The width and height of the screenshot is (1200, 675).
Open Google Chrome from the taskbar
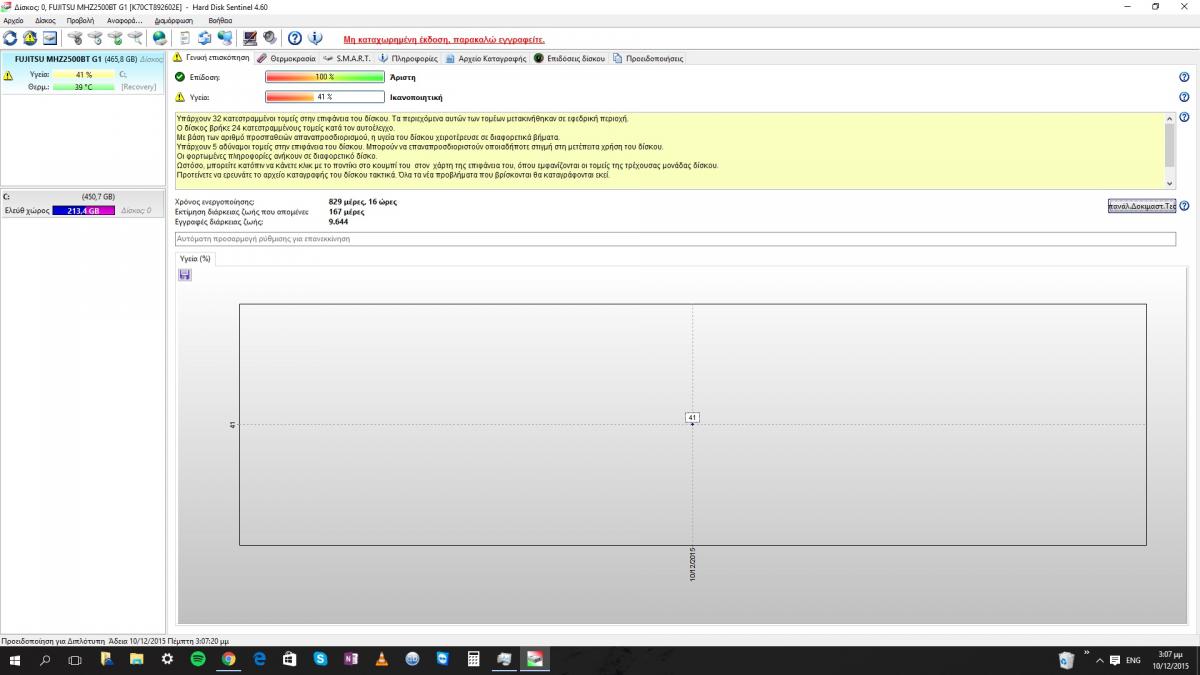(228, 660)
